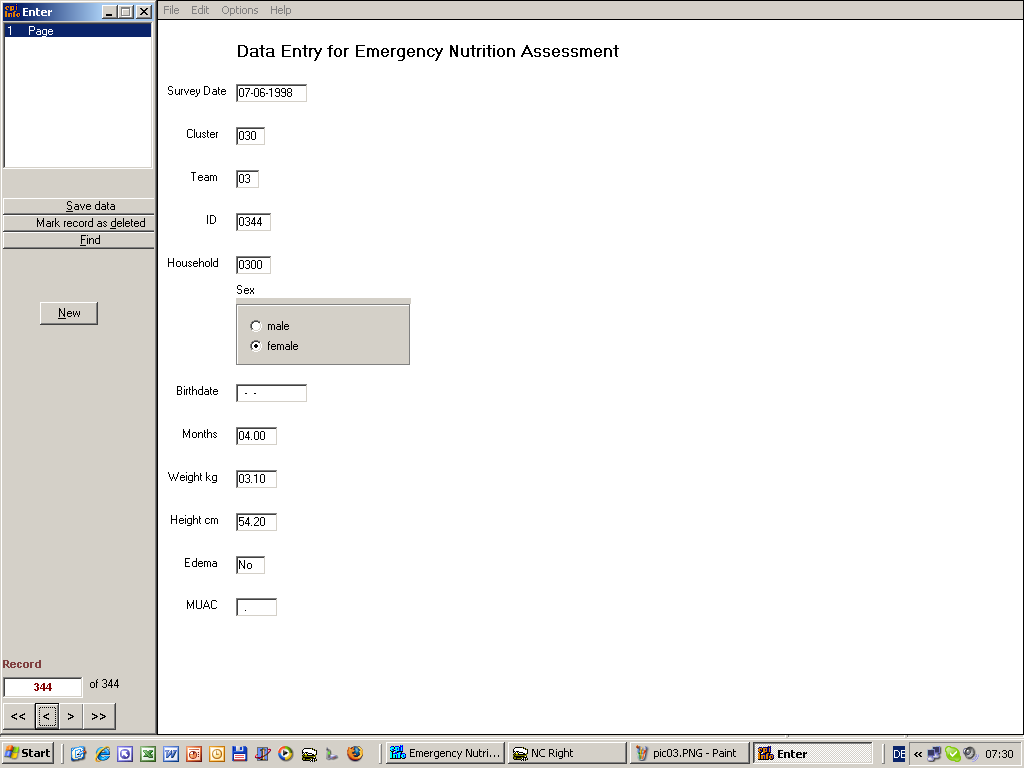Screen dimensions: 1024x768
Task: Select the male radio button
Action: [256, 326]
